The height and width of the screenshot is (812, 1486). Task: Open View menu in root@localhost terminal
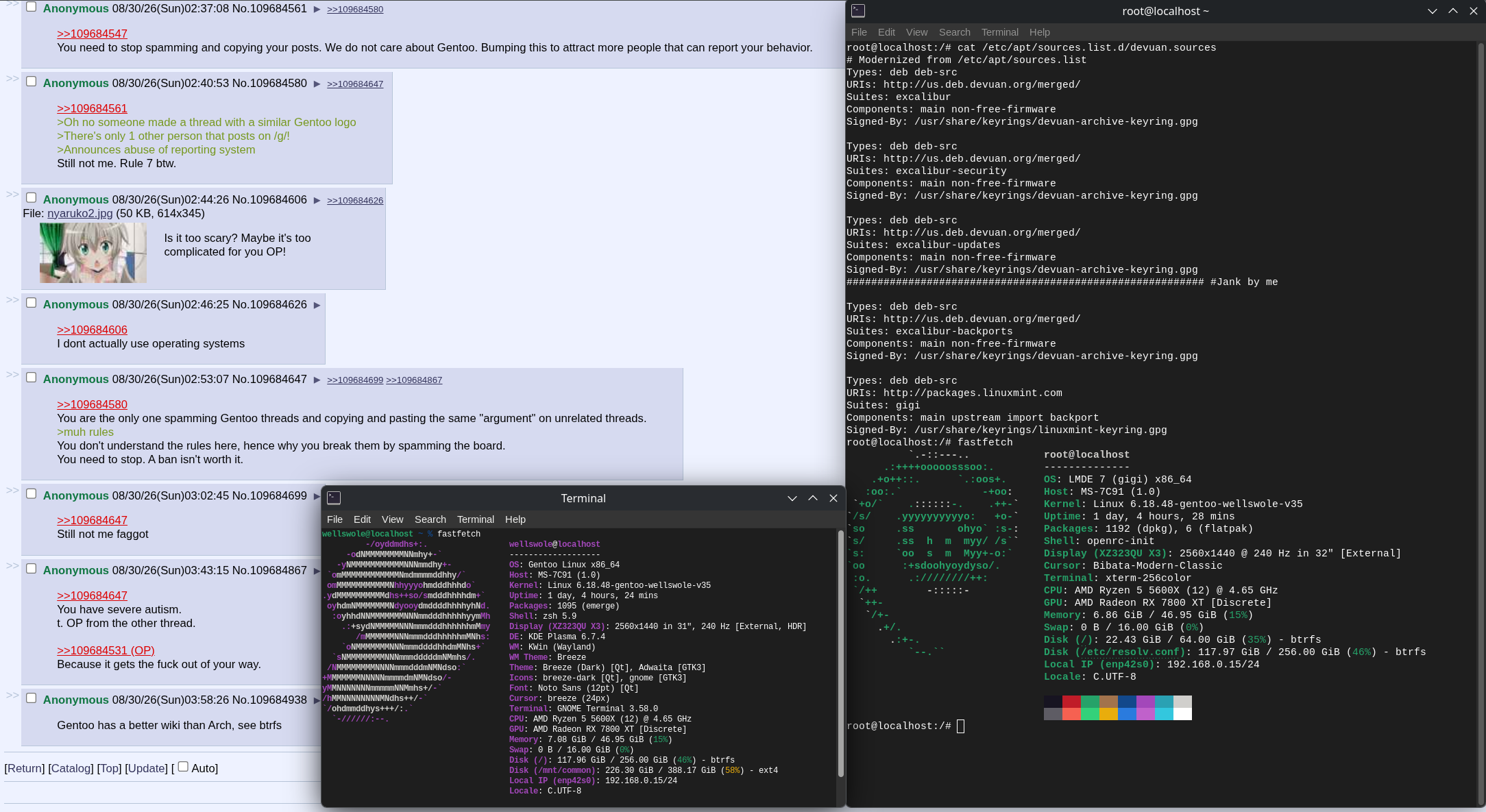[916, 32]
